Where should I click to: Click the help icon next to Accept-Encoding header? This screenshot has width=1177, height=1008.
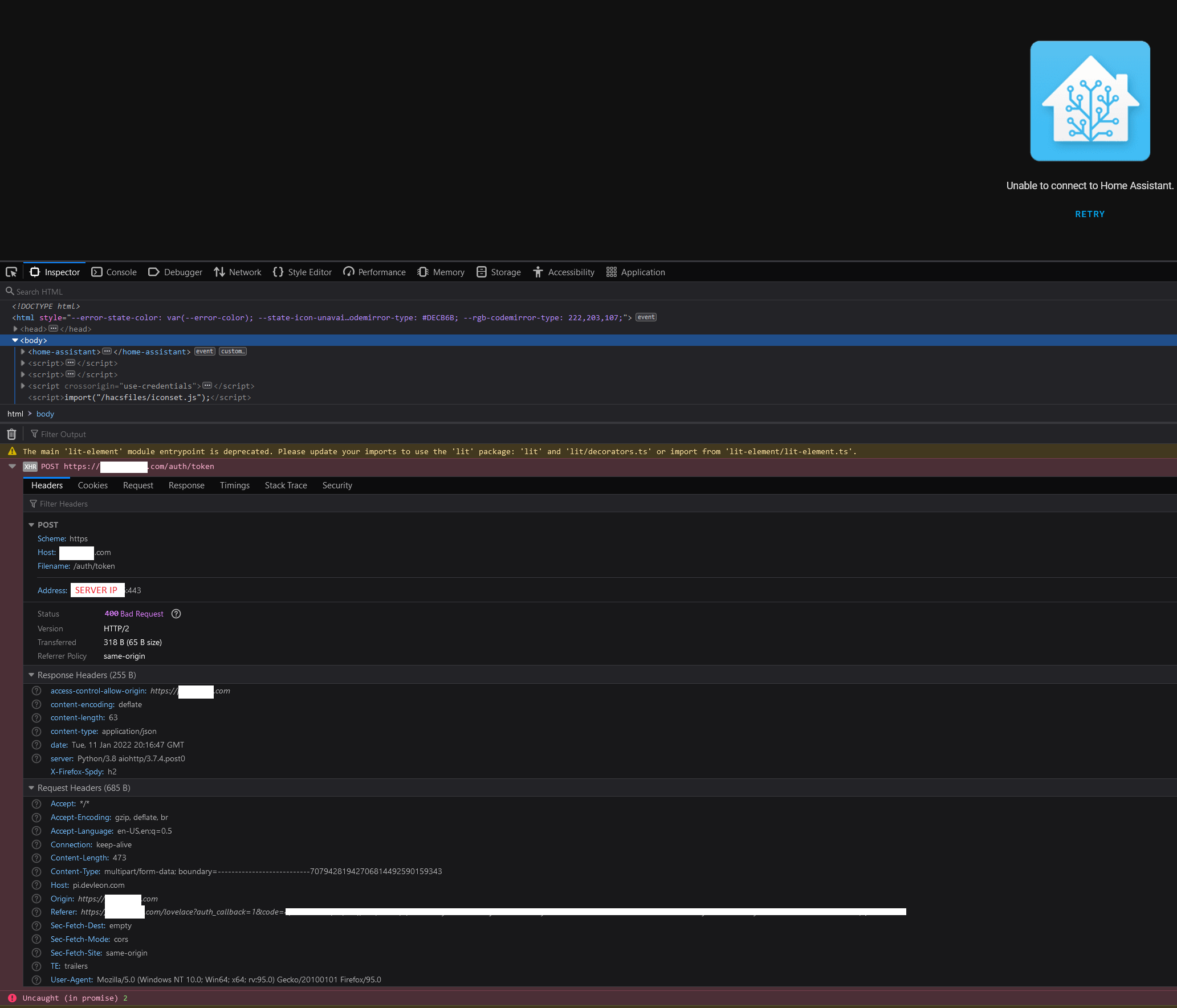click(36, 817)
